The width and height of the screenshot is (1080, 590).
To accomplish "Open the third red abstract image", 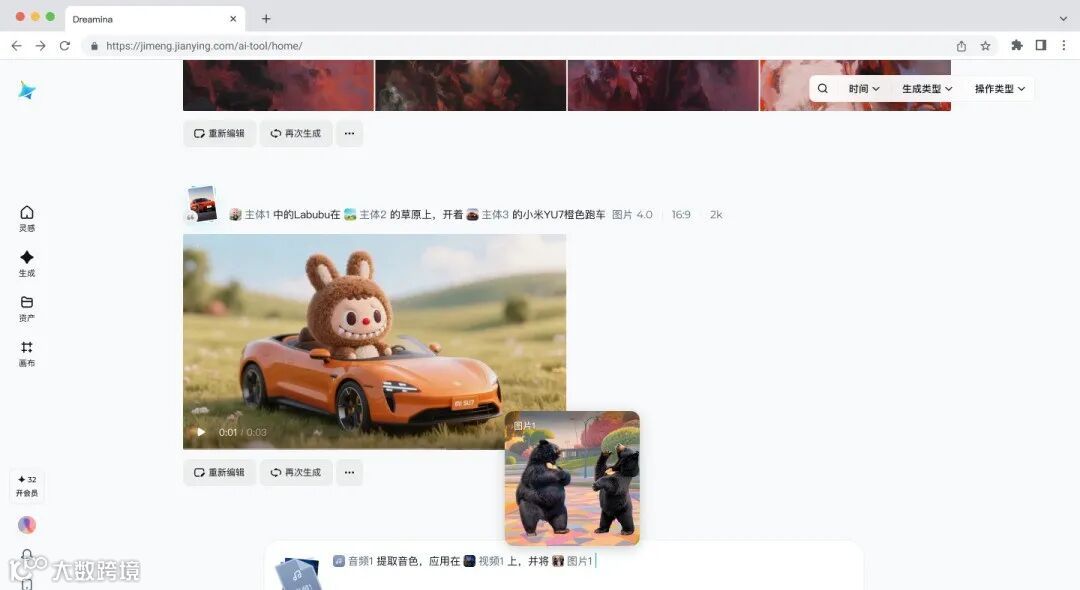I will (663, 85).
